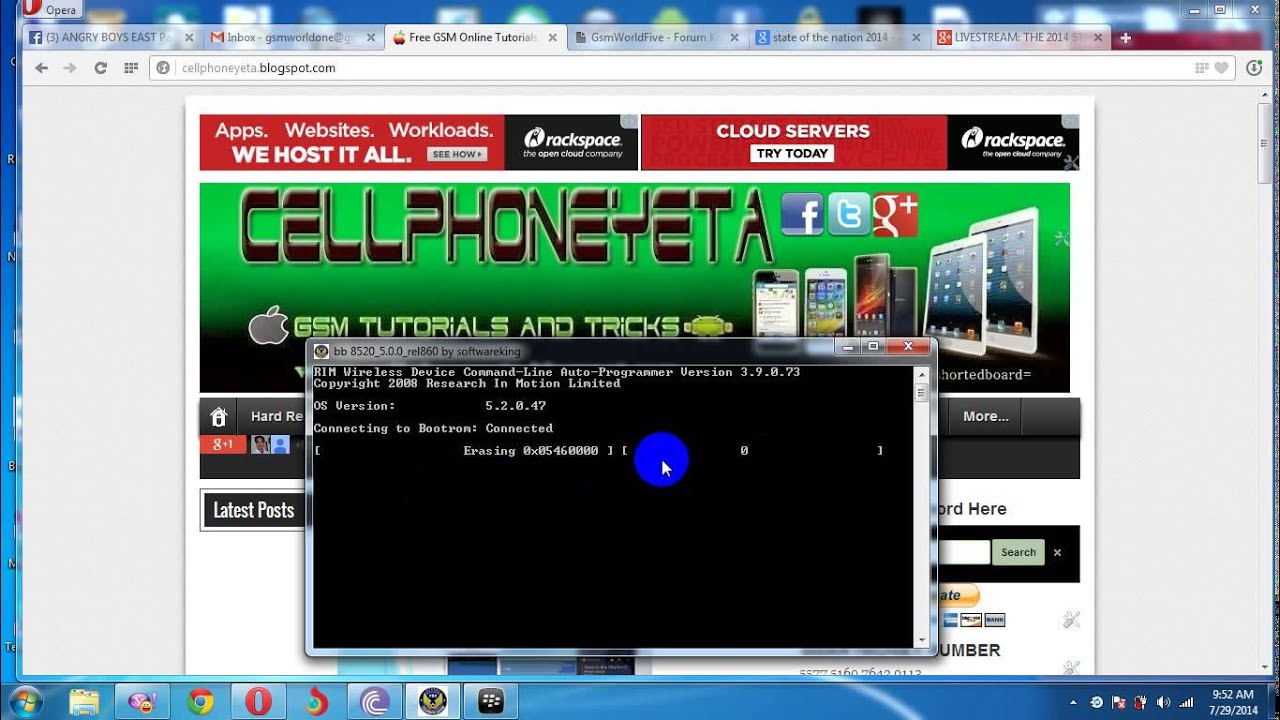
Task: Close the Gmail Inbox tab
Action: tap(371, 38)
